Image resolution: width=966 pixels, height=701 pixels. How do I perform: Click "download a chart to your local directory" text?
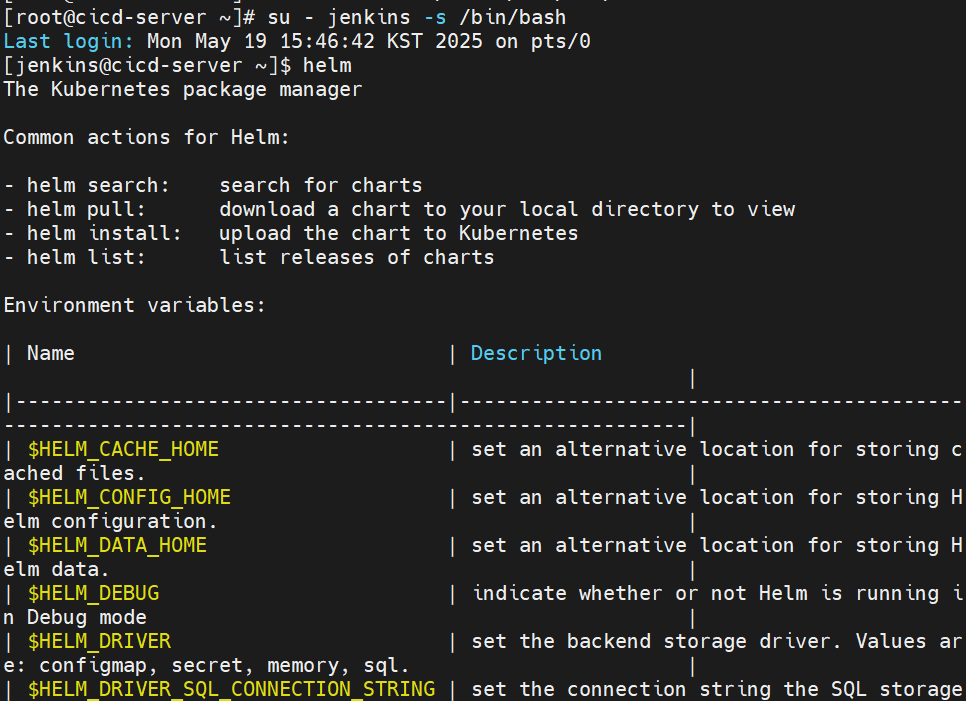pos(459,209)
